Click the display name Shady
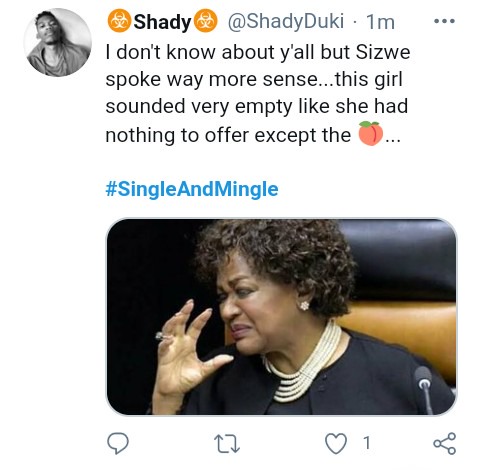This screenshot has width=480, height=470. tap(162, 22)
